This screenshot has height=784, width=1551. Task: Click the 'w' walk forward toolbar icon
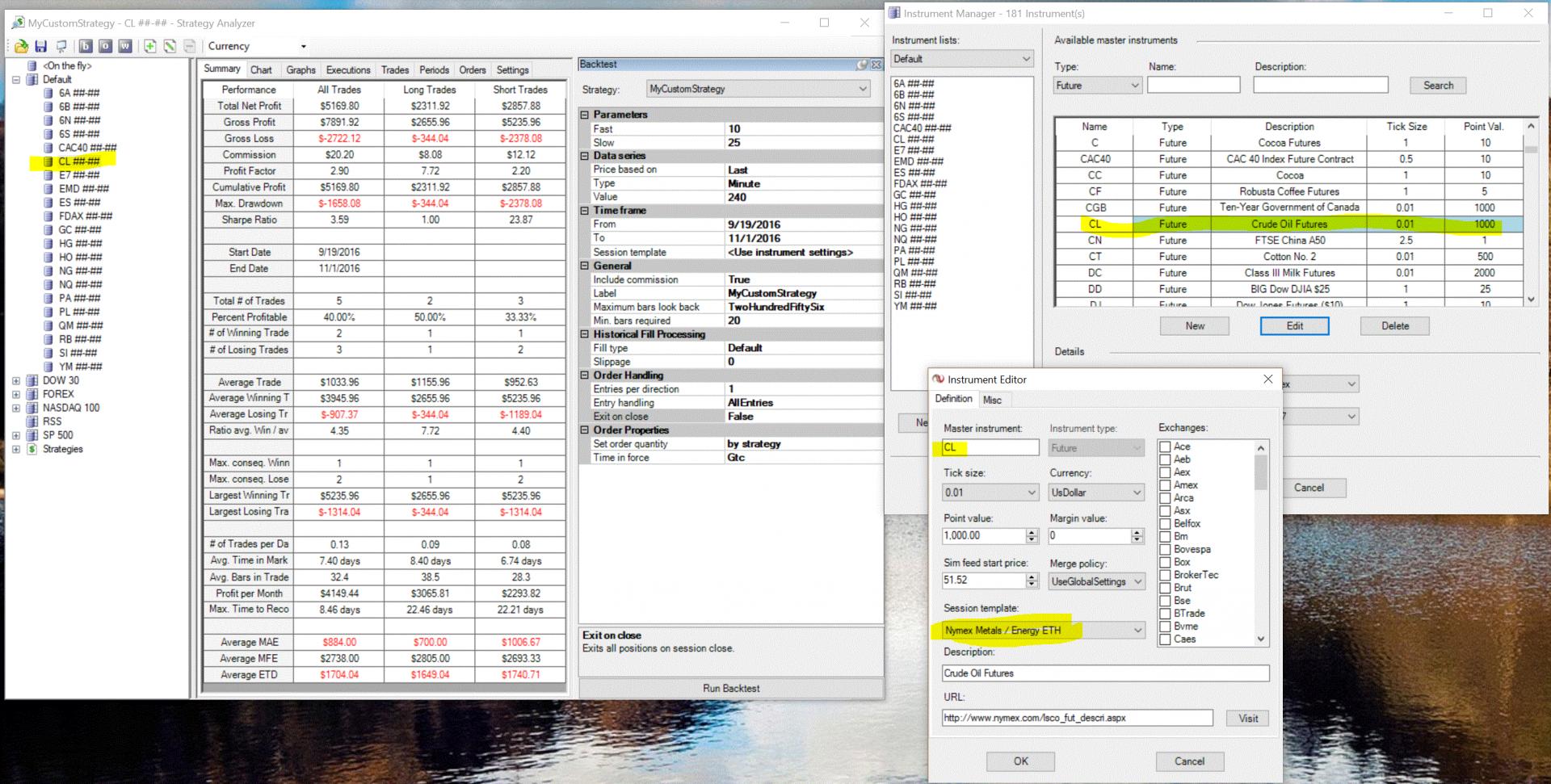tap(125, 46)
